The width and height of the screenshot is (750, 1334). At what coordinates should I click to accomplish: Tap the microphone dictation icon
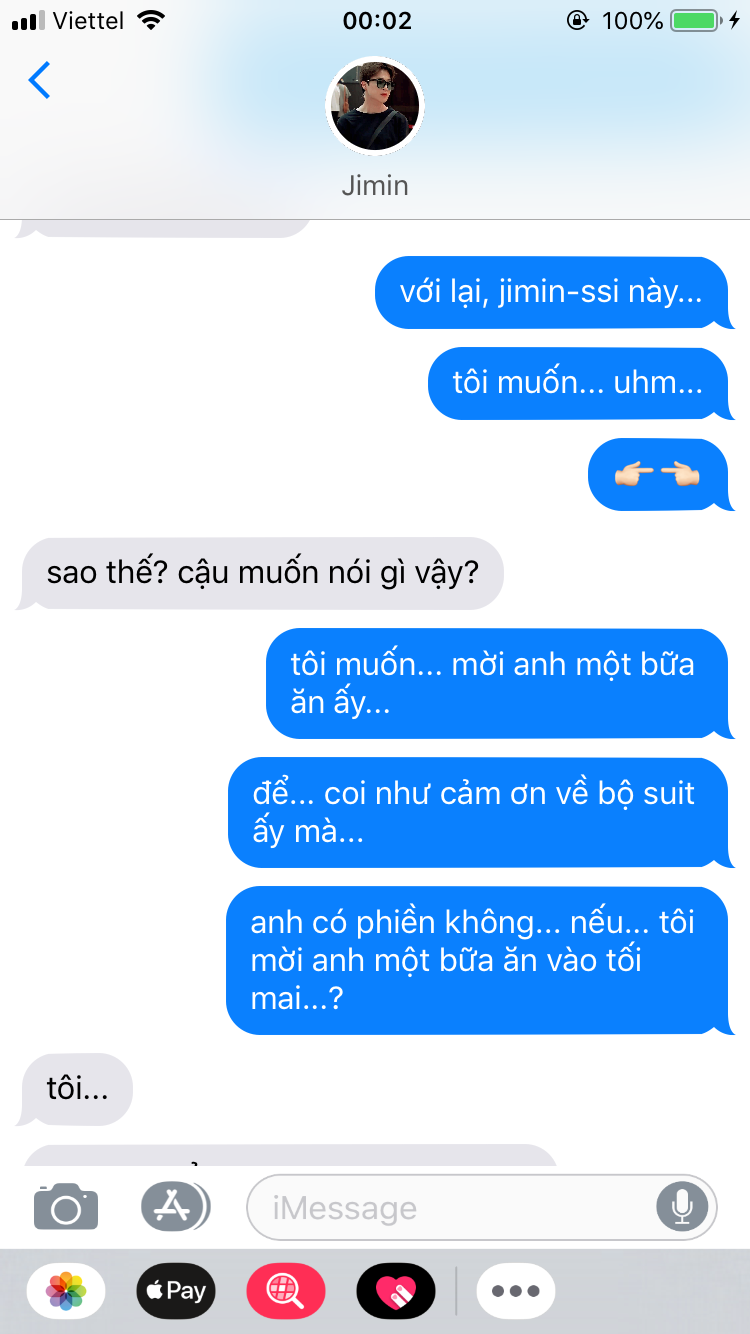[x=682, y=1207]
